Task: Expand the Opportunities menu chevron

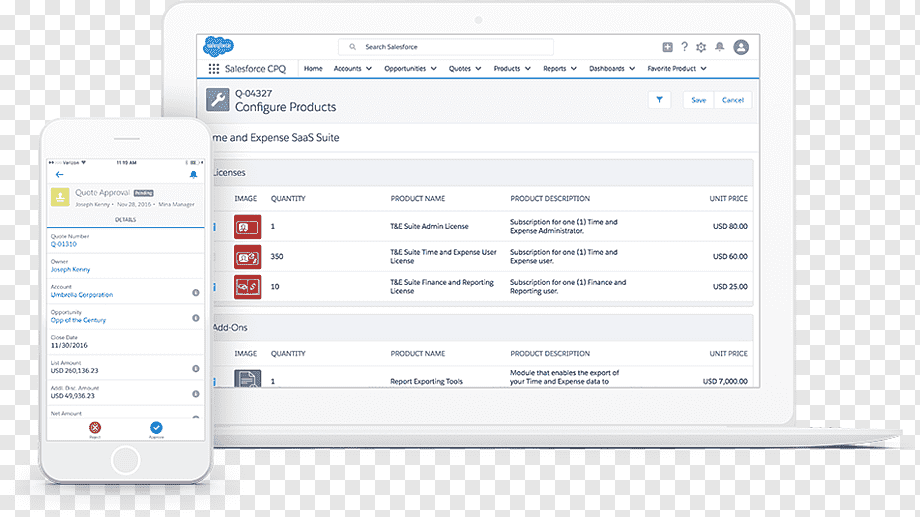Action: (x=434, y=69)
